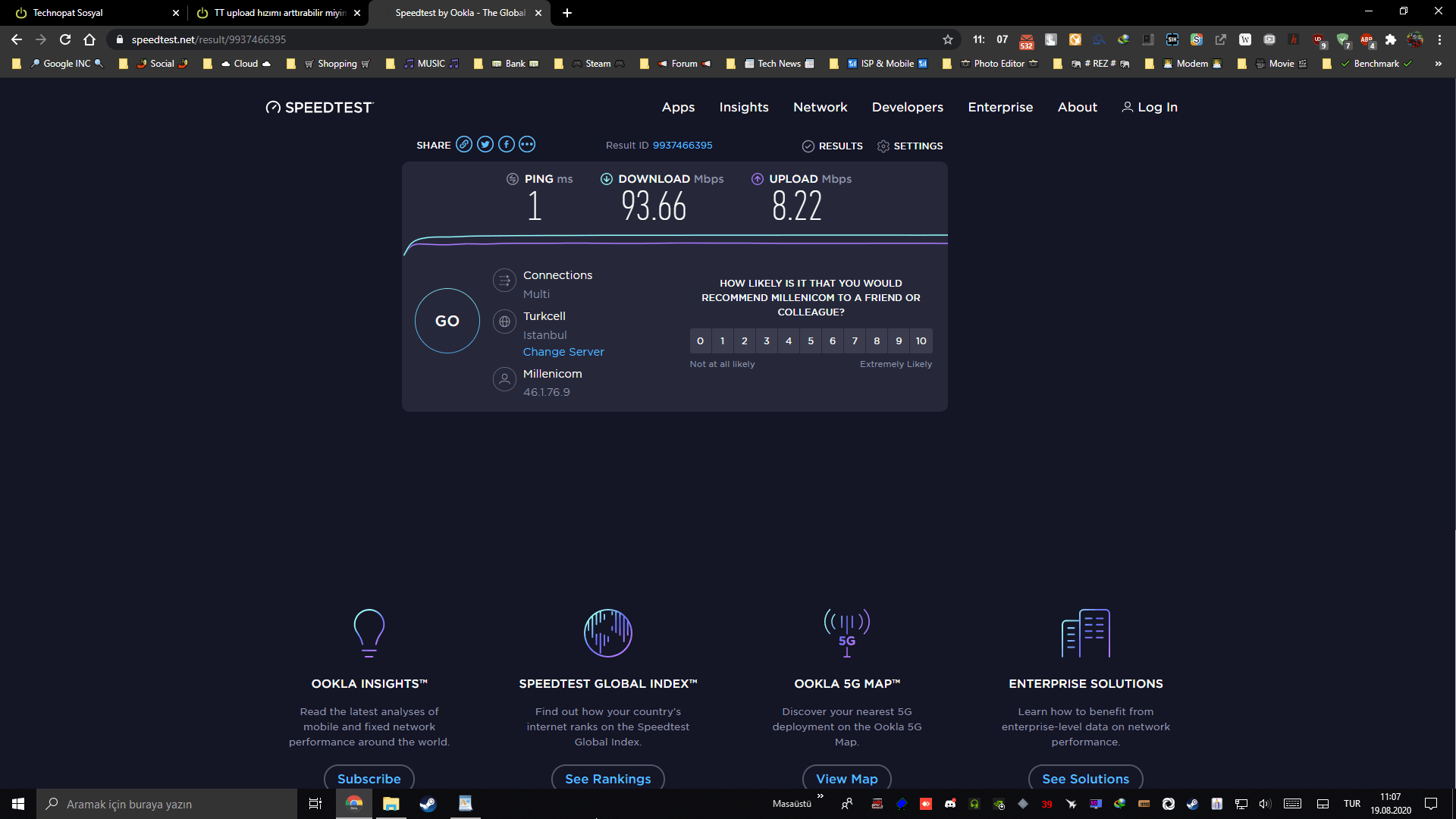The height and width of the screenshot is (819, 1456).
Task: Open the ISP & Mobile bookmark folder
Action: click(x=886, y=64)
